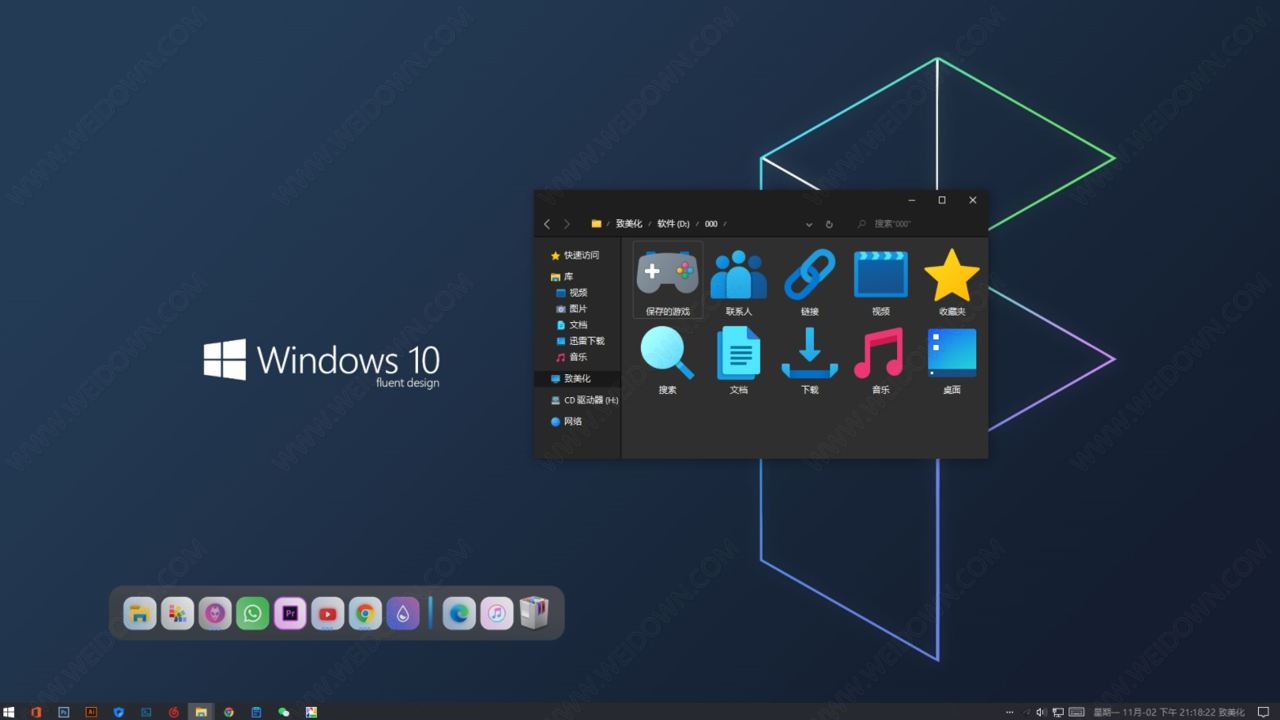Open the 收藏夹 star favorites folder
The image size is (1280, 720).
[x=951, y=276]
